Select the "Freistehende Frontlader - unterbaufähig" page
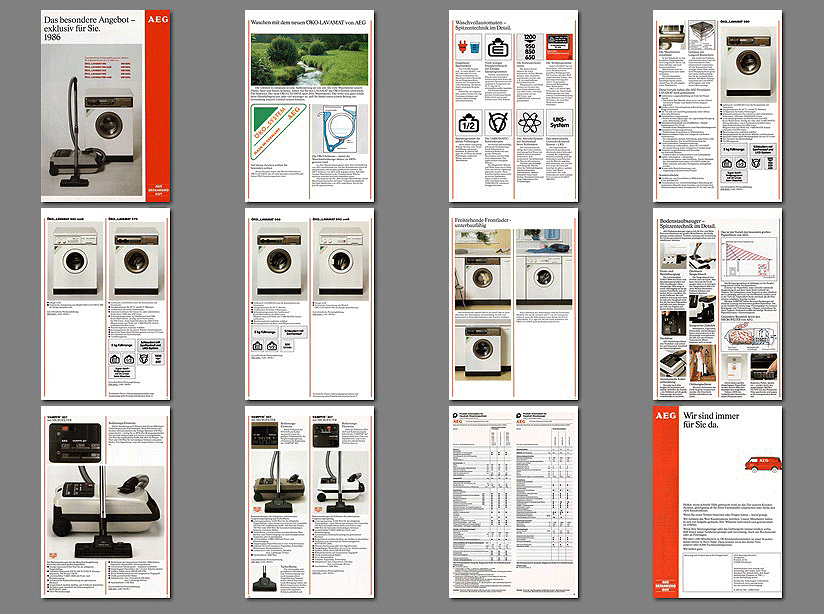Screen dimensions: 824x614 pos(513,304)
